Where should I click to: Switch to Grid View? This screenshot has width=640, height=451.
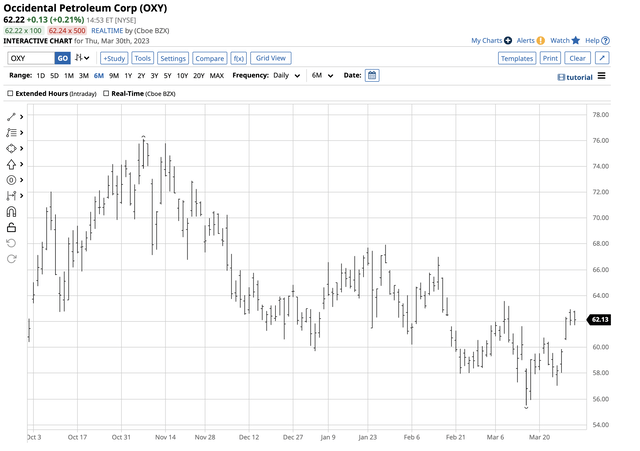click(271, 58)
